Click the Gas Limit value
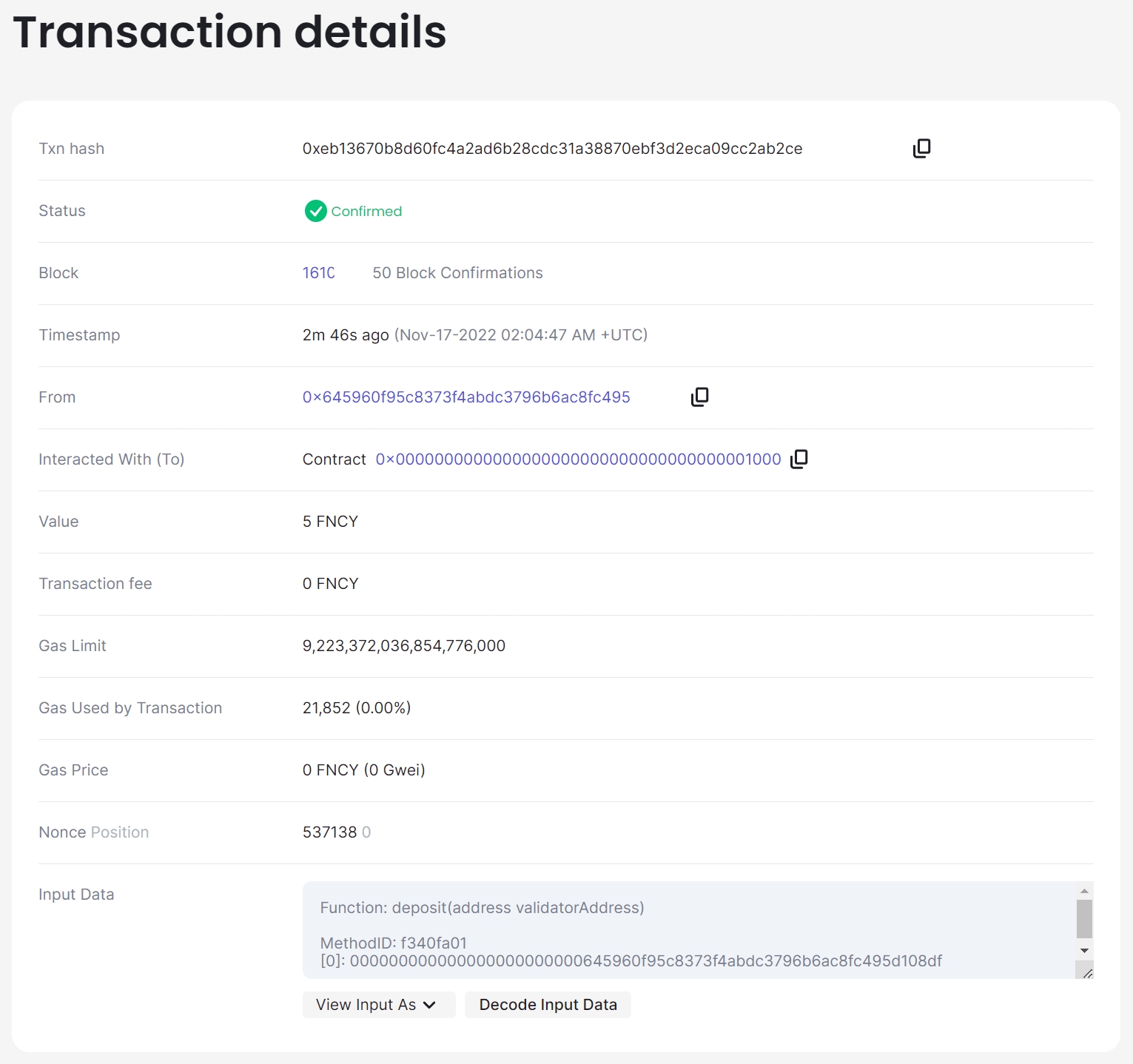The height and width of the screenshot is (1064, 1133). (403, 646)
